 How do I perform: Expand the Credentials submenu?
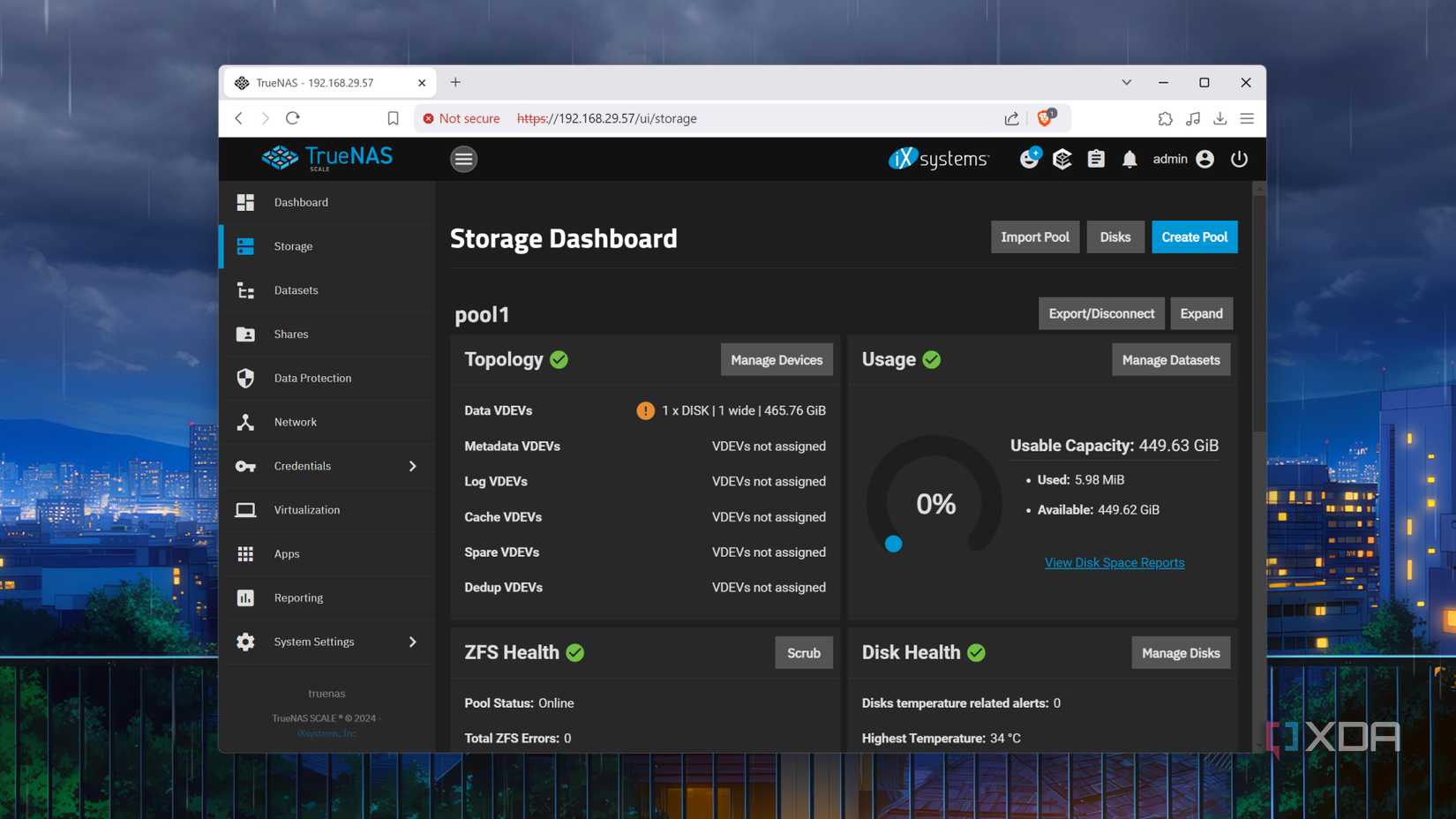(x=413, y=466)
